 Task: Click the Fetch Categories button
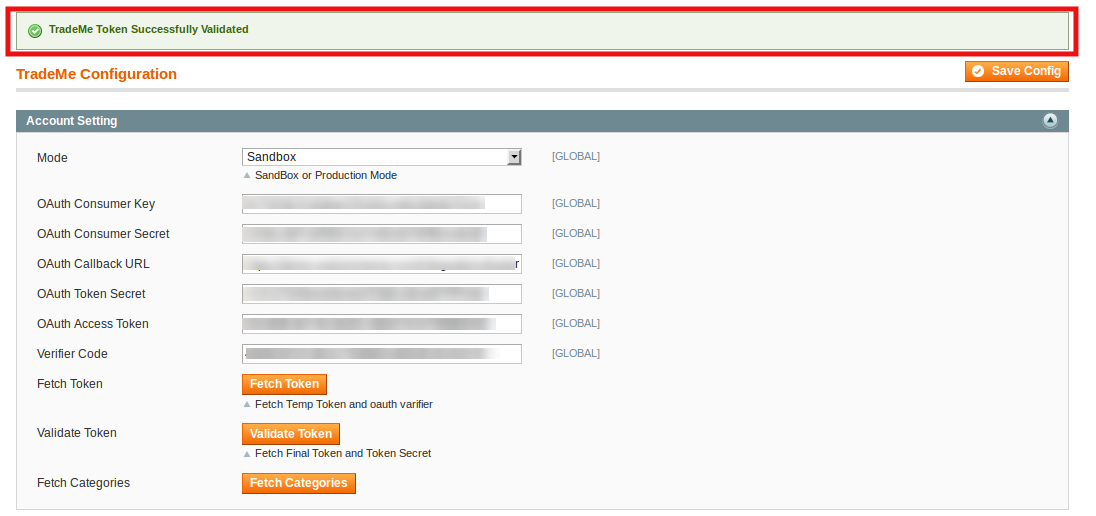[298, 483]
